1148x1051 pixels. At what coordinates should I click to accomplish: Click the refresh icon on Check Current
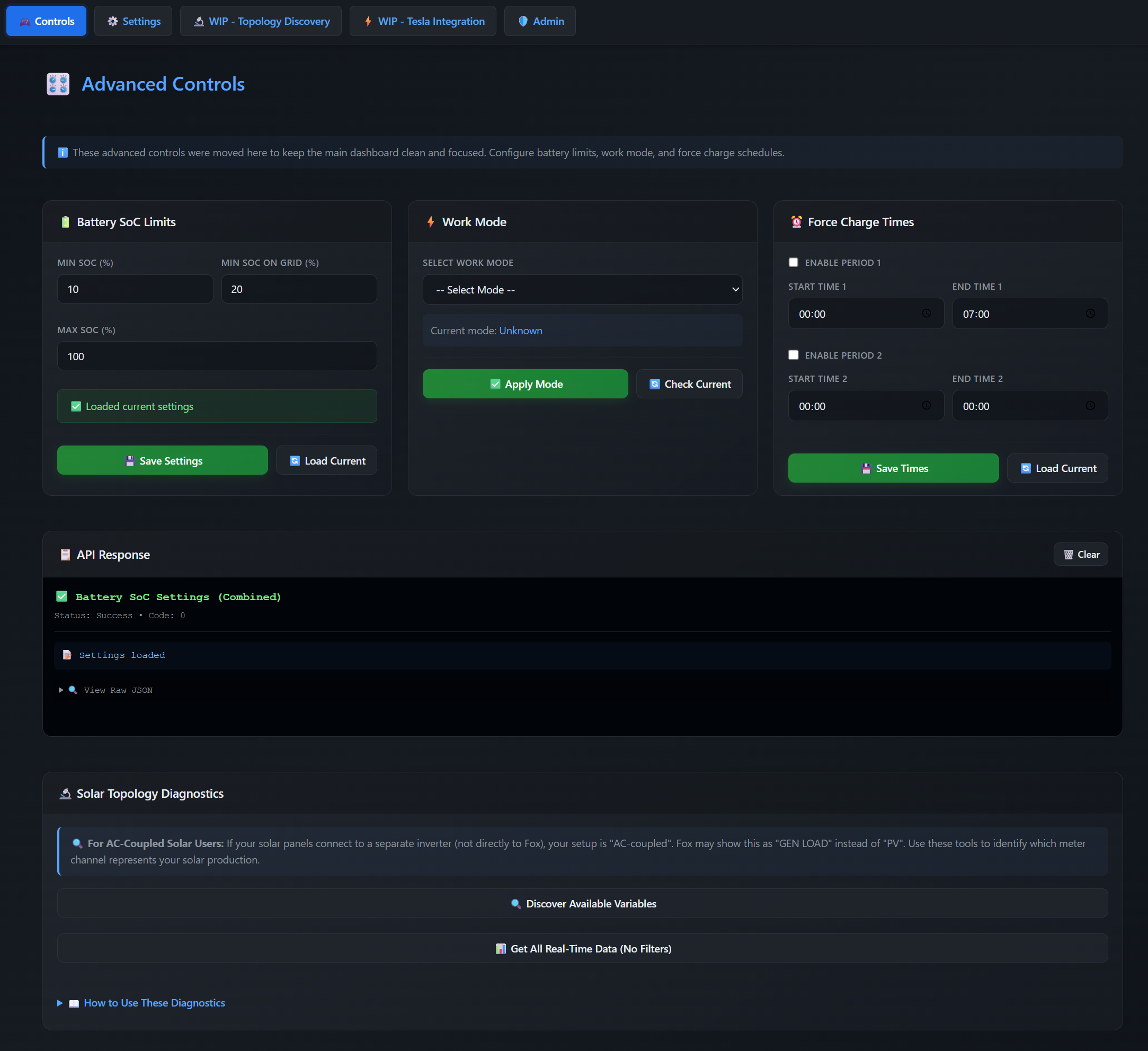[x=654, y=384]
